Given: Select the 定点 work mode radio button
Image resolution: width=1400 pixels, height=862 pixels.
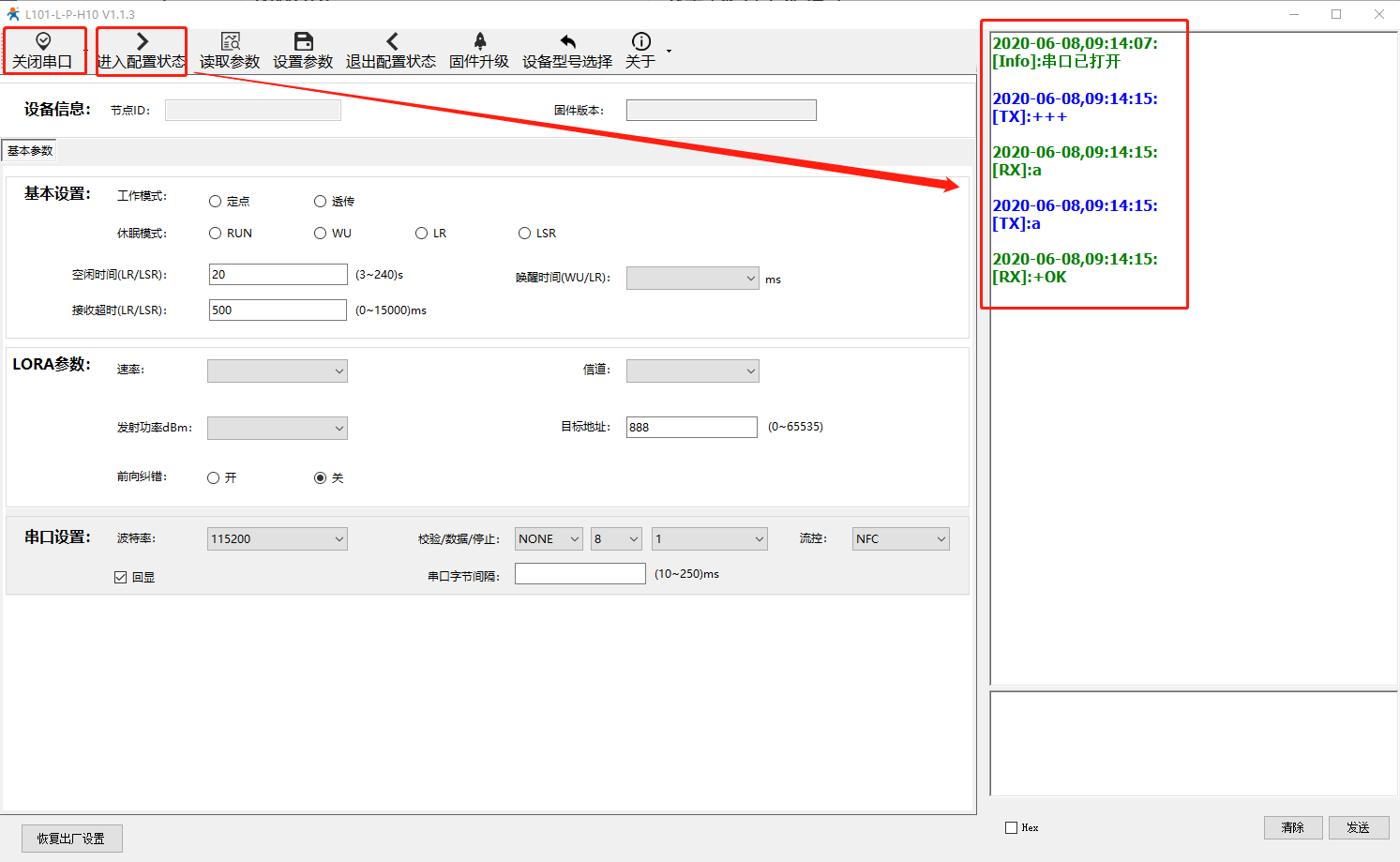Looking at the screenshot, I should coord(216,202).
